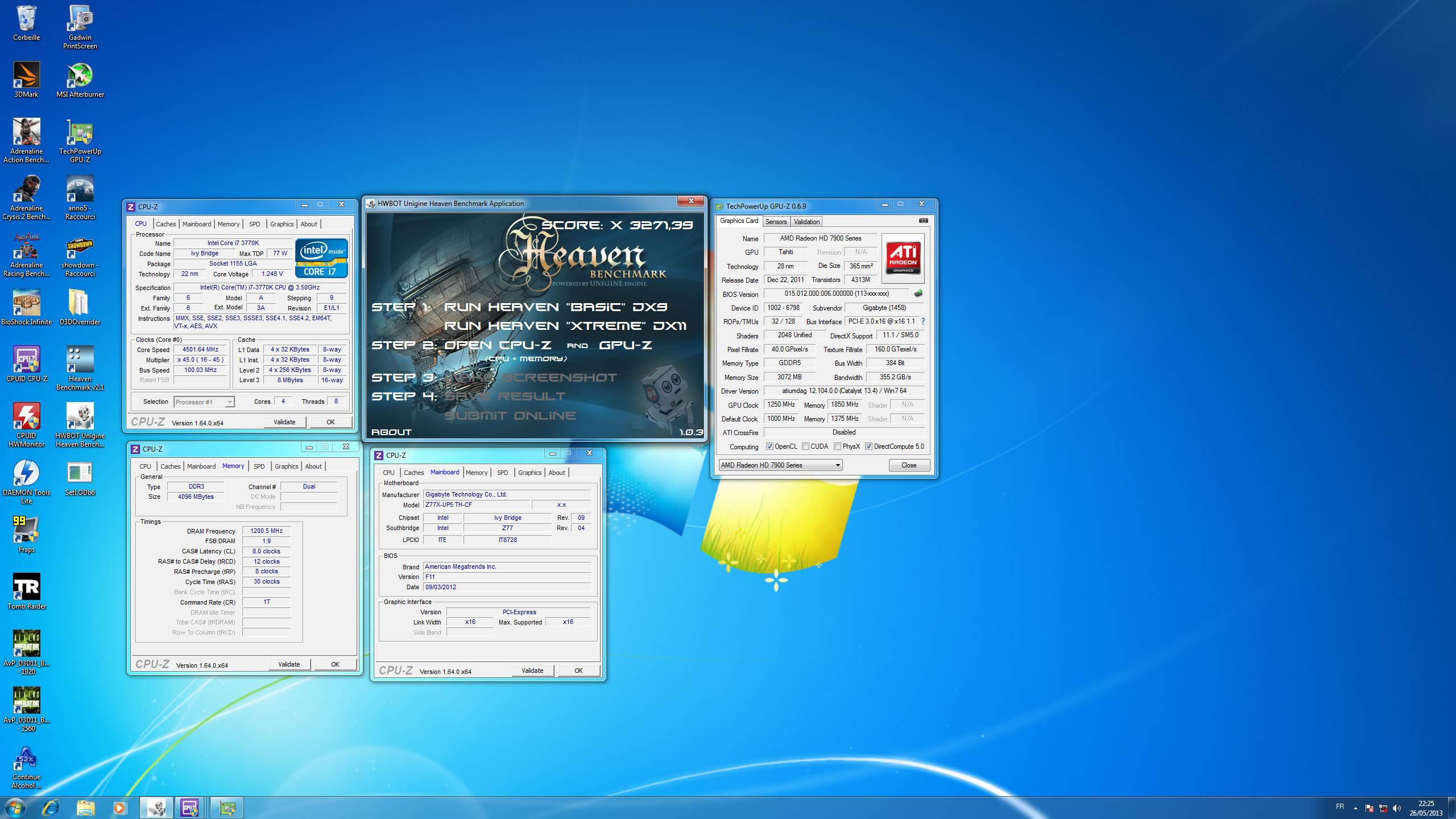Screen dimensions: 1456x819
Task: Switch to Caches tab in top CPU-Z window
Action: (x=166, y=224)
